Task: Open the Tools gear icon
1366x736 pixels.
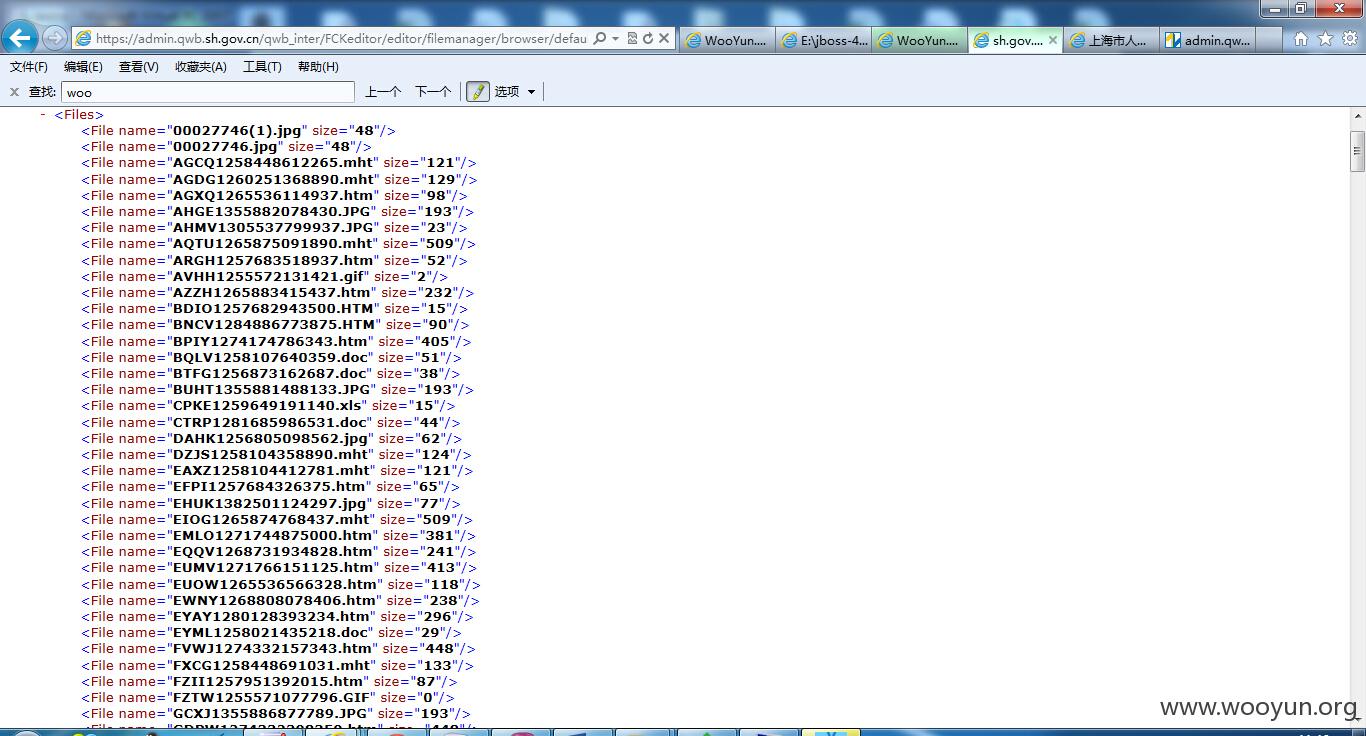Action: tap(1349, 39)
